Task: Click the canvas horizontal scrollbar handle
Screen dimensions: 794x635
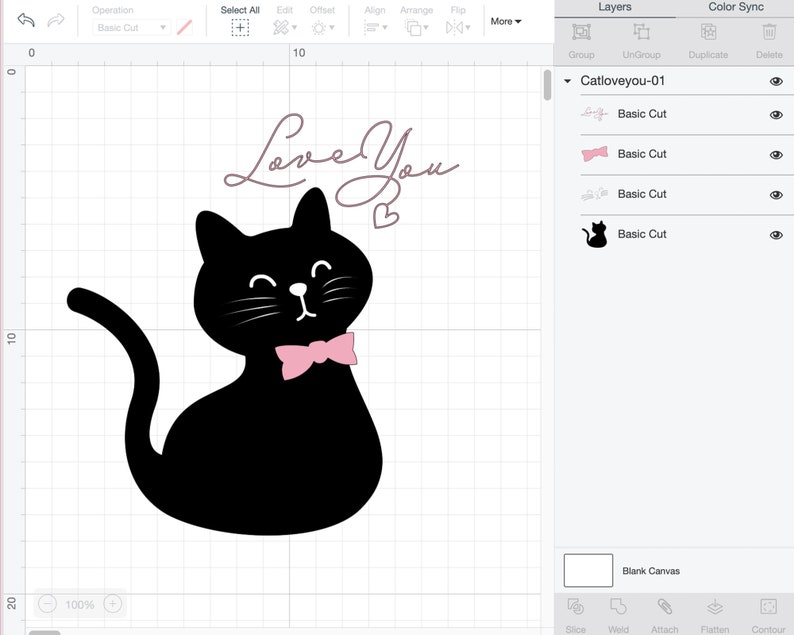Action: [45, 632]
